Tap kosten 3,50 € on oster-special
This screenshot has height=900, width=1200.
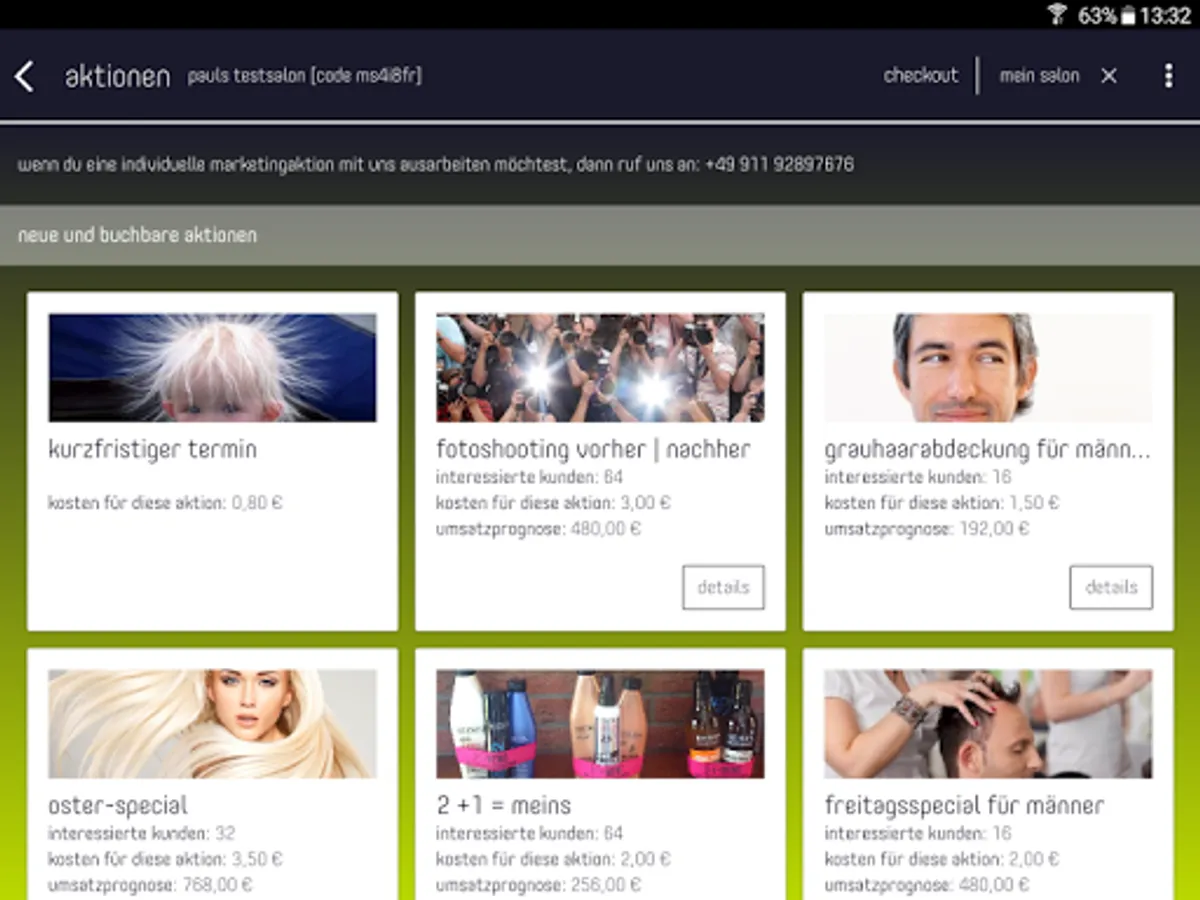coord(165,859)
